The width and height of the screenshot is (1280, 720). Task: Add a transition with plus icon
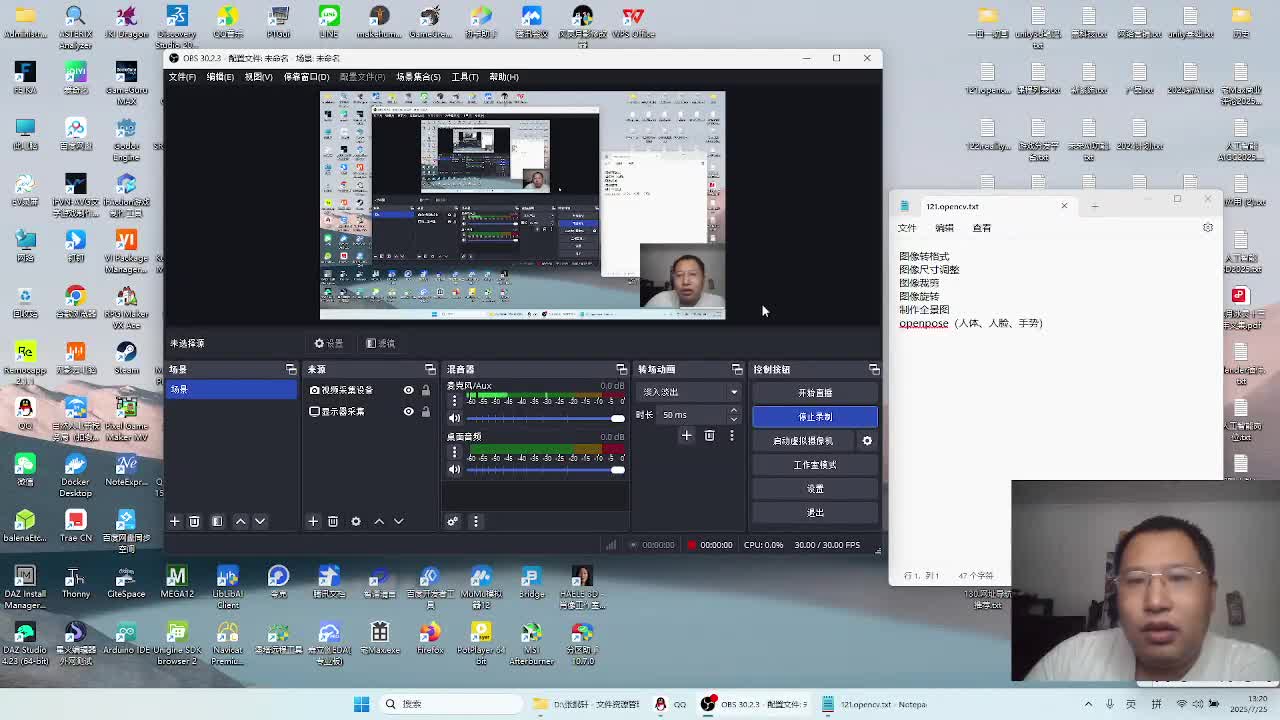[686, 436]
